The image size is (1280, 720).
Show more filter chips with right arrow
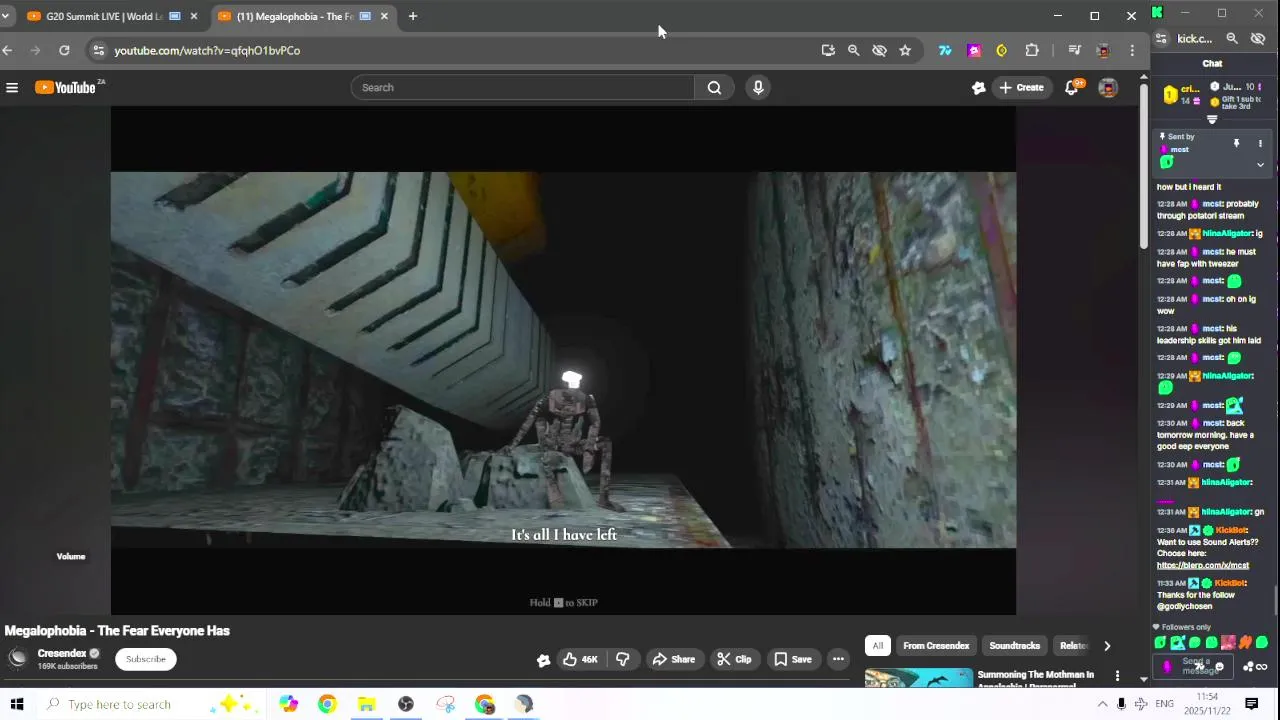click(1106, 646)
